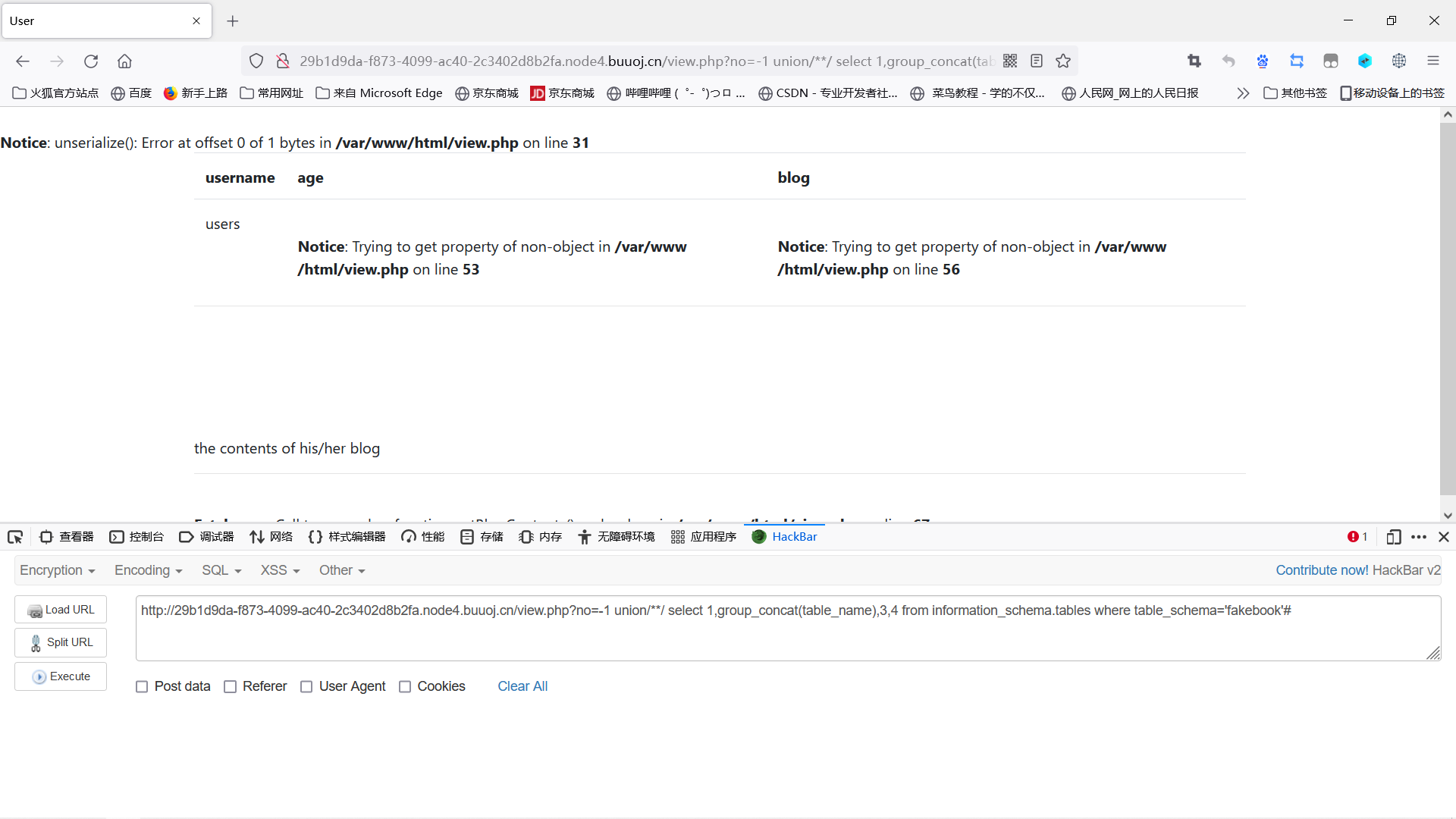The height and width of the screenshot is (819, 1456).
Task: Click the screenshot crop icon in toolbar
Action: click(1194, 61)
